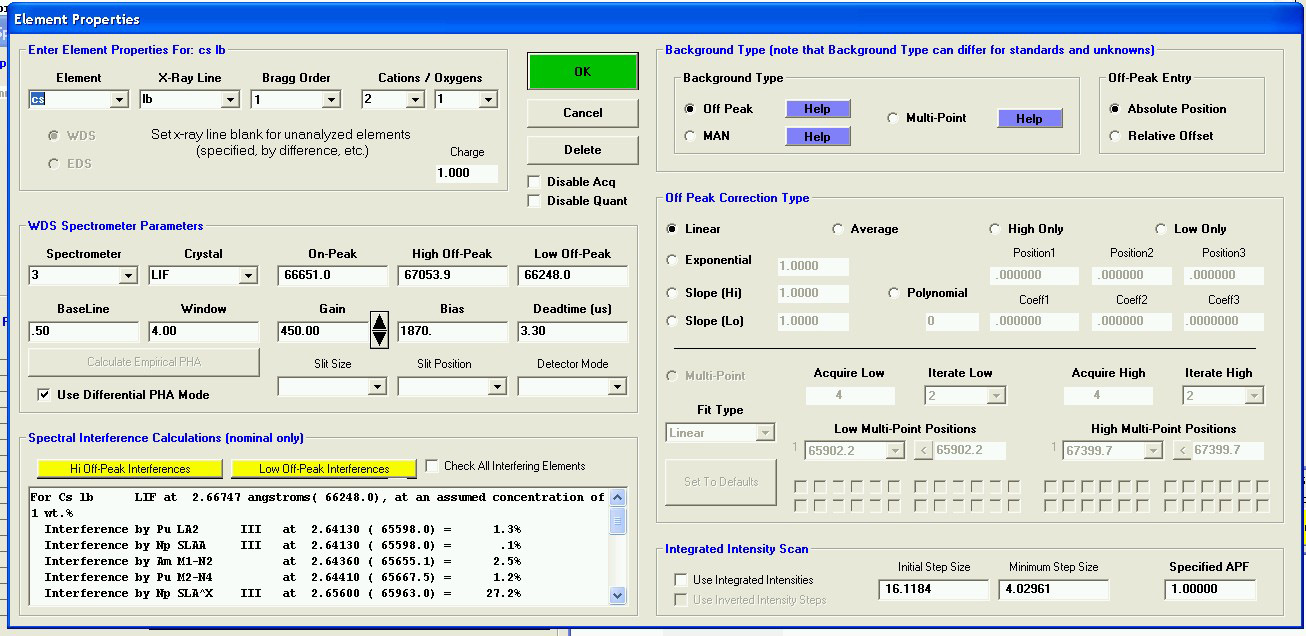
Task: Click the Delete button
Action: (582, 150)
